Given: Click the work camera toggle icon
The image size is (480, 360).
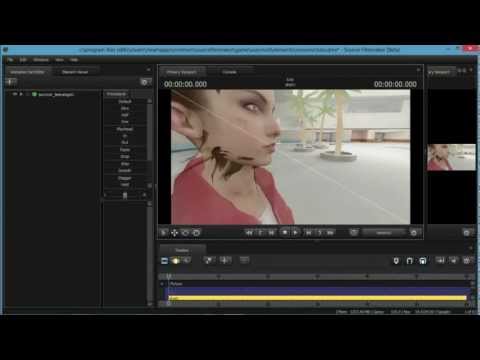Looking at the screenshot, I should click(x=354, y=232).
